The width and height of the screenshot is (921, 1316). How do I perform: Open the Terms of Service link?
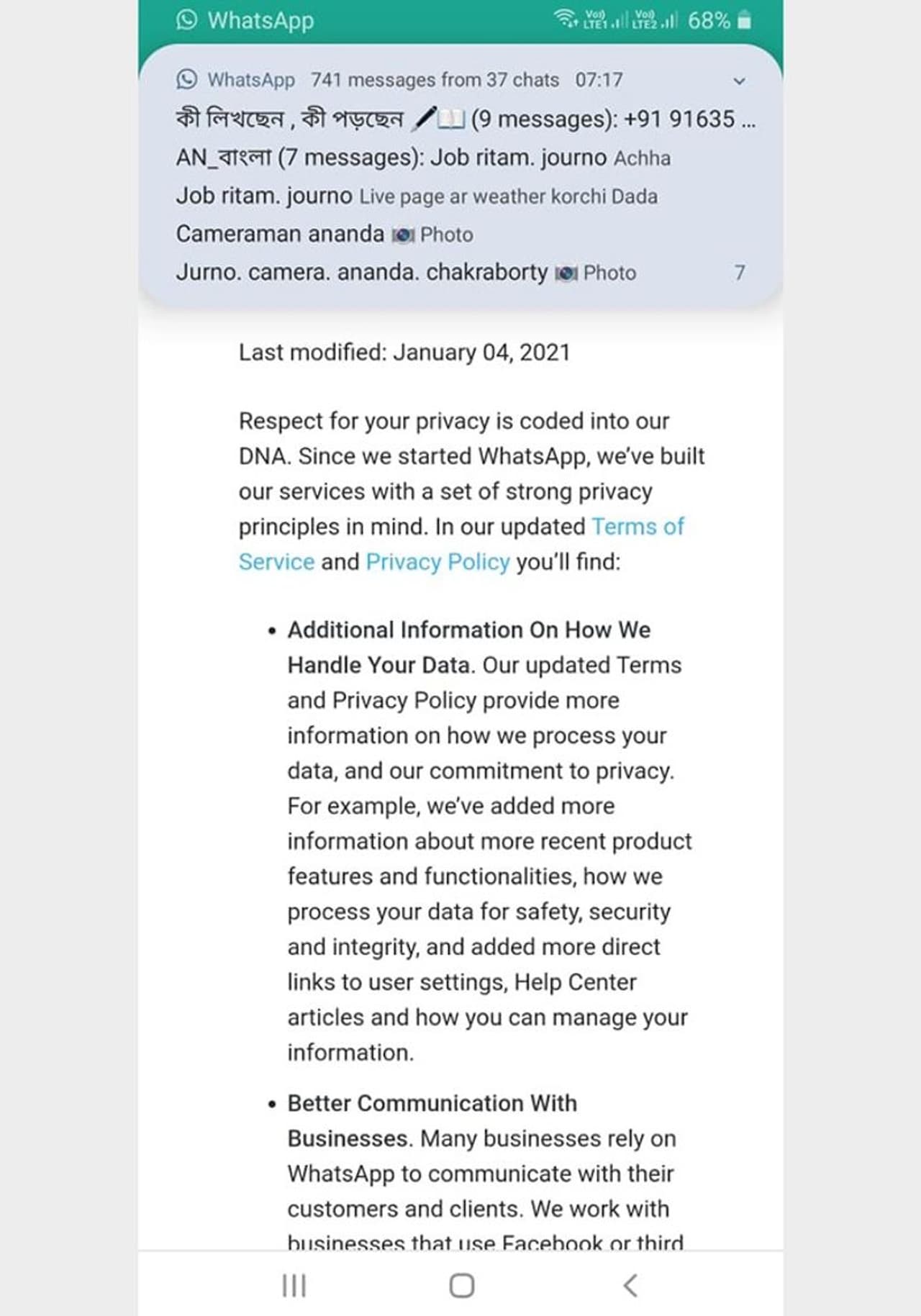tap(637, 527)
